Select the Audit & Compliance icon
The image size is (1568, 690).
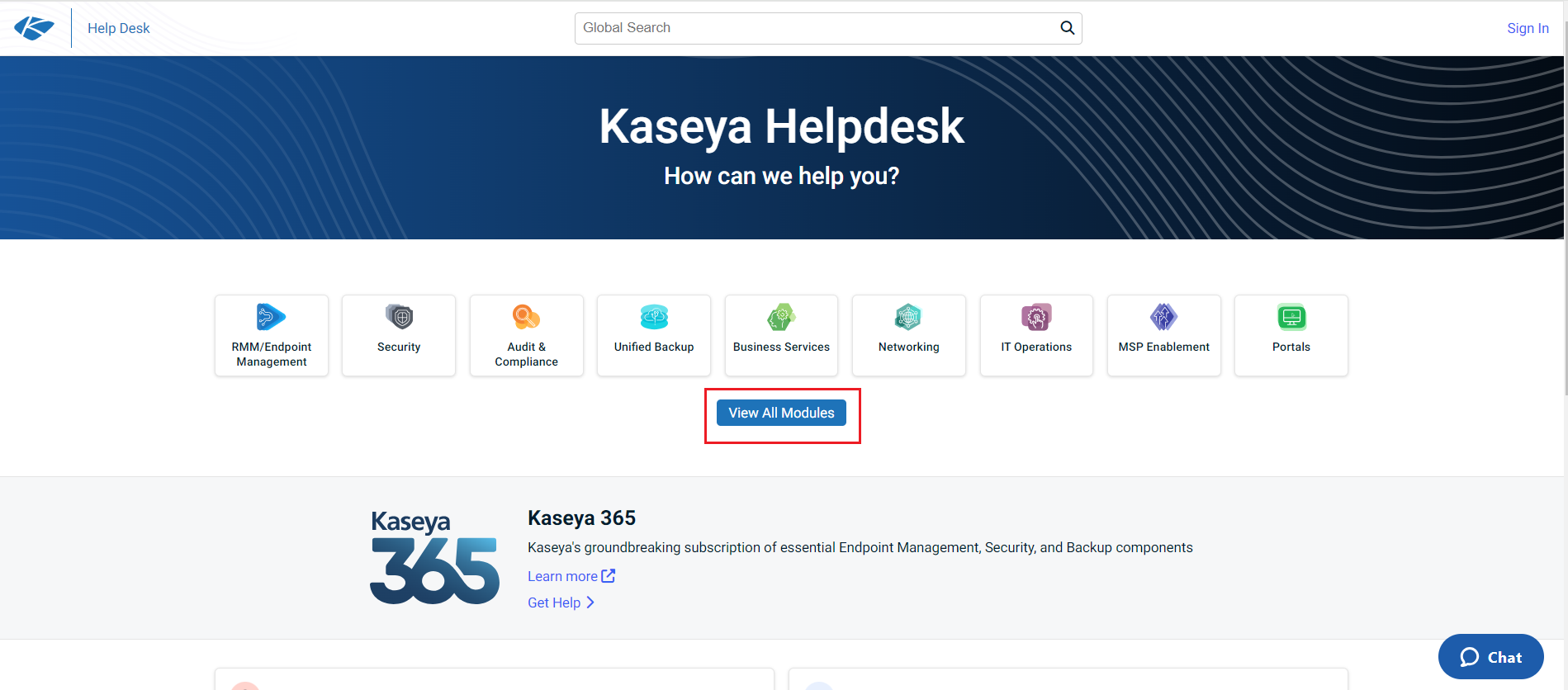[526, 317]
